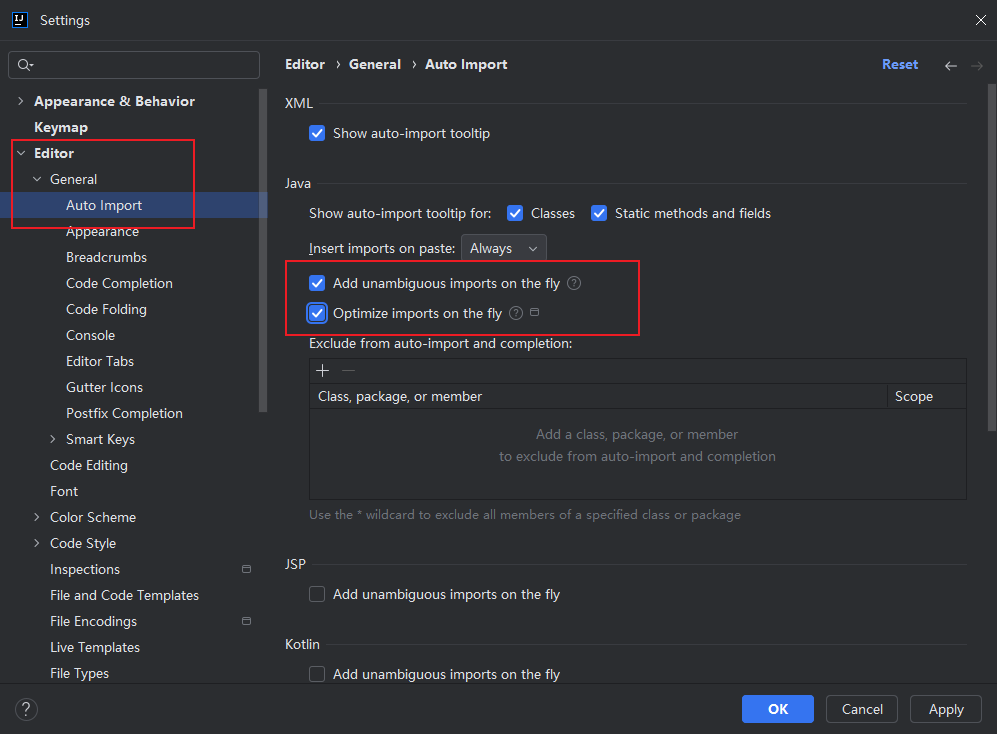Open help for Optimize imports on the fly
The height and width of the screenshot is (734, 997).
[516, 313]
